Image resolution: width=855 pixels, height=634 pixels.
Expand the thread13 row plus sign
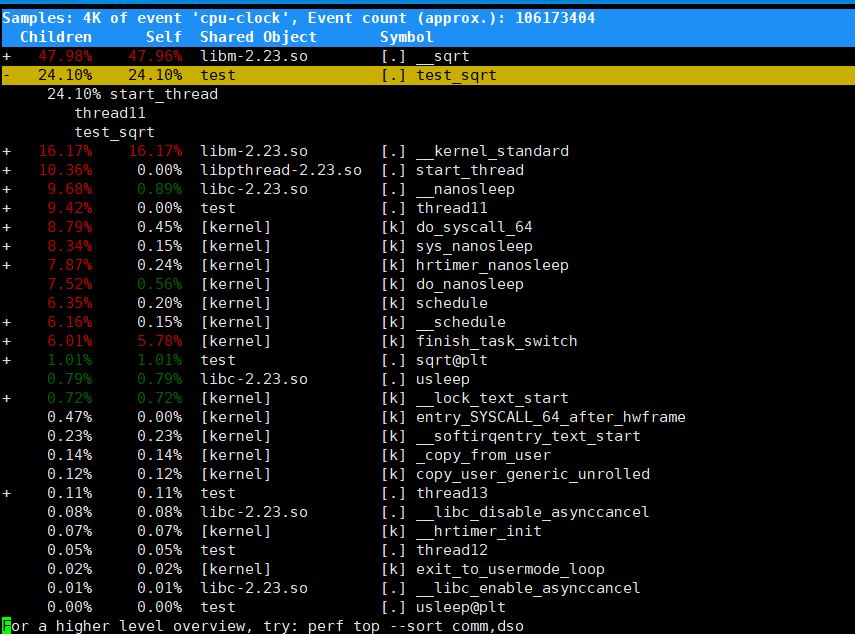pos(7,493)
